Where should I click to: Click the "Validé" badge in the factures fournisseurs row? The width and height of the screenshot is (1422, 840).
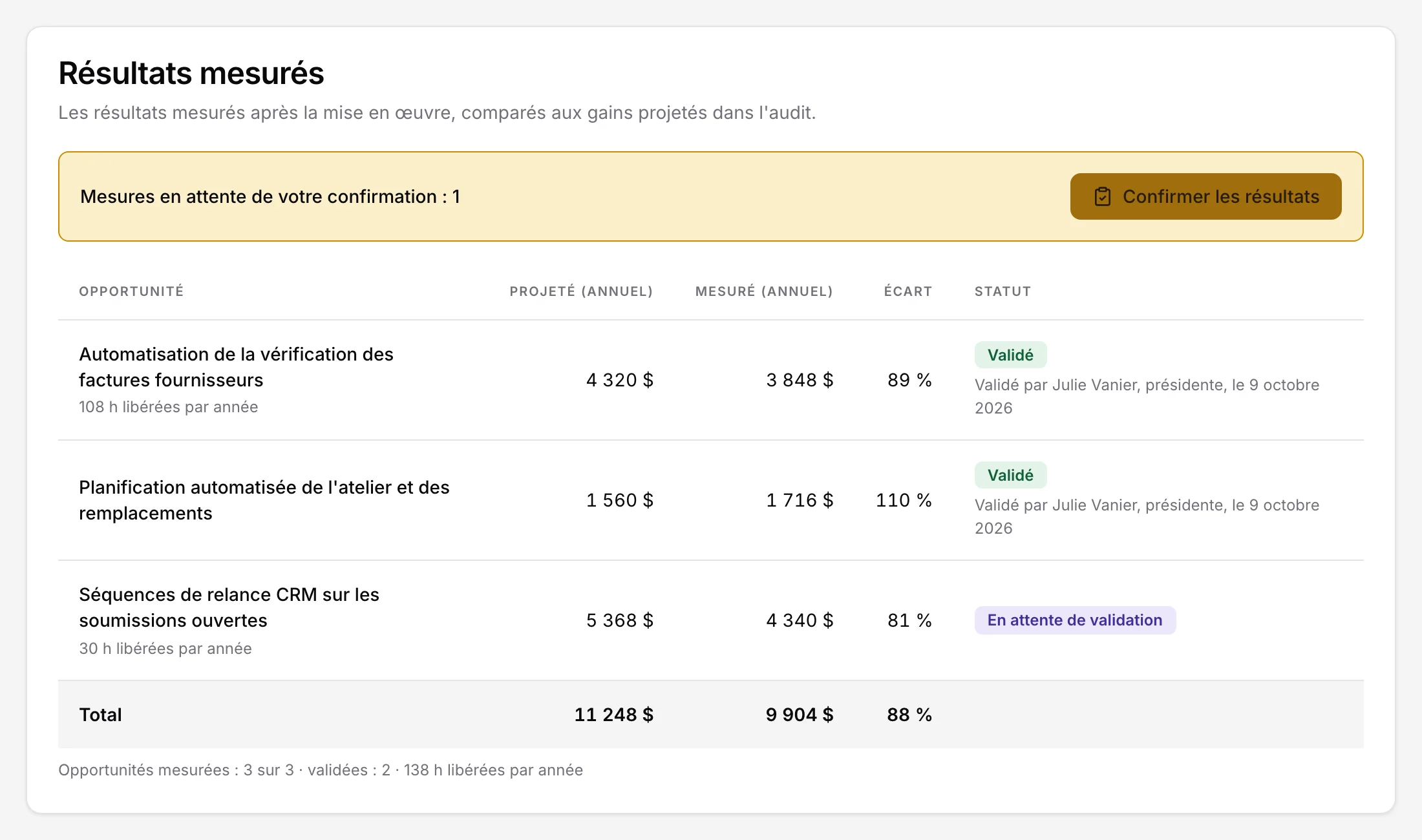1010,355
